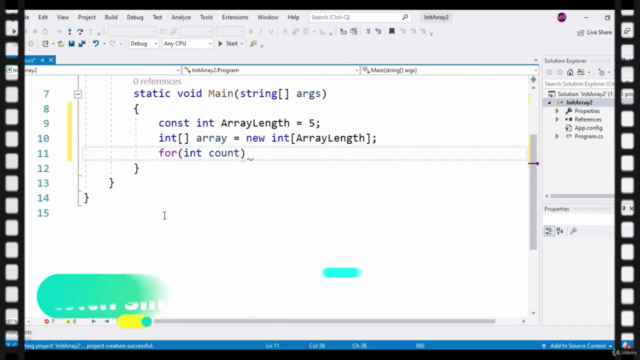Collapse the InitArray2 project node
Image resolution: width=640 pixels, height=360 pixels.
(549, 103)
